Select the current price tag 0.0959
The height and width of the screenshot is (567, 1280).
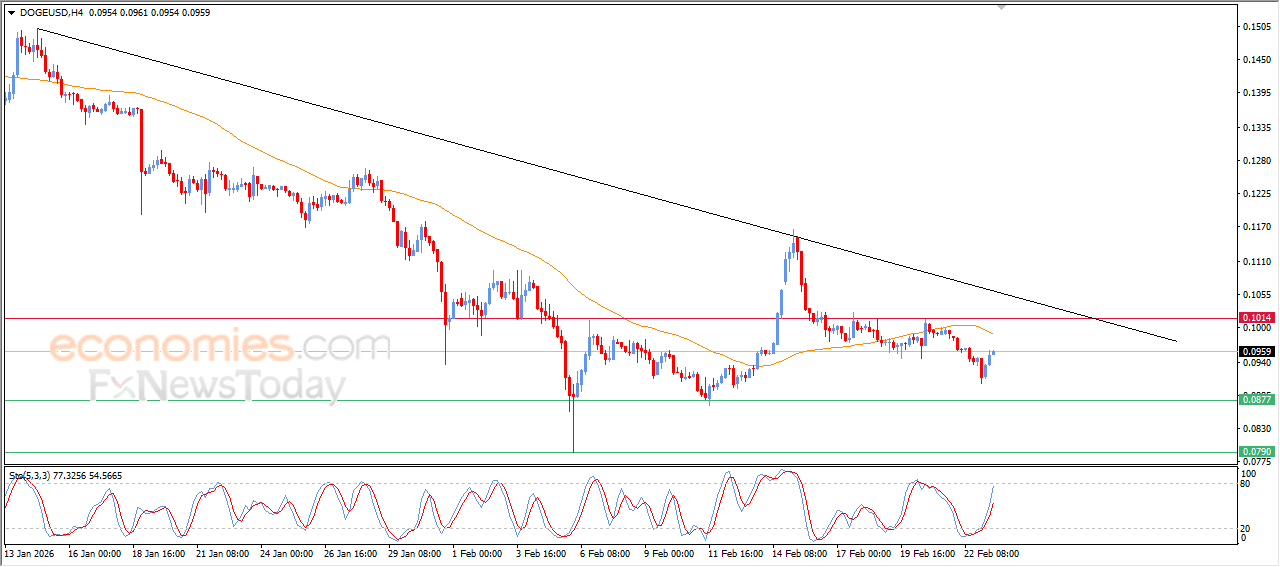pos(1256,351)
